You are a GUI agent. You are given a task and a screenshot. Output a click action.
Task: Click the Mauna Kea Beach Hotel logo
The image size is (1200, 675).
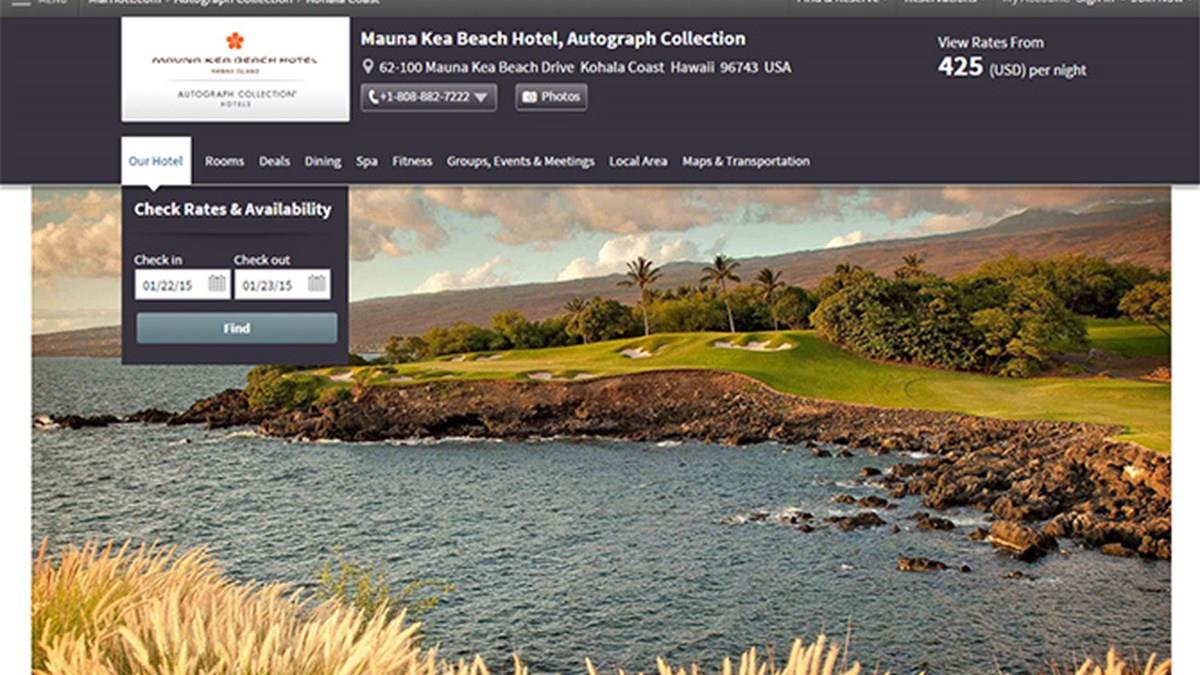[x=235, y=69]
